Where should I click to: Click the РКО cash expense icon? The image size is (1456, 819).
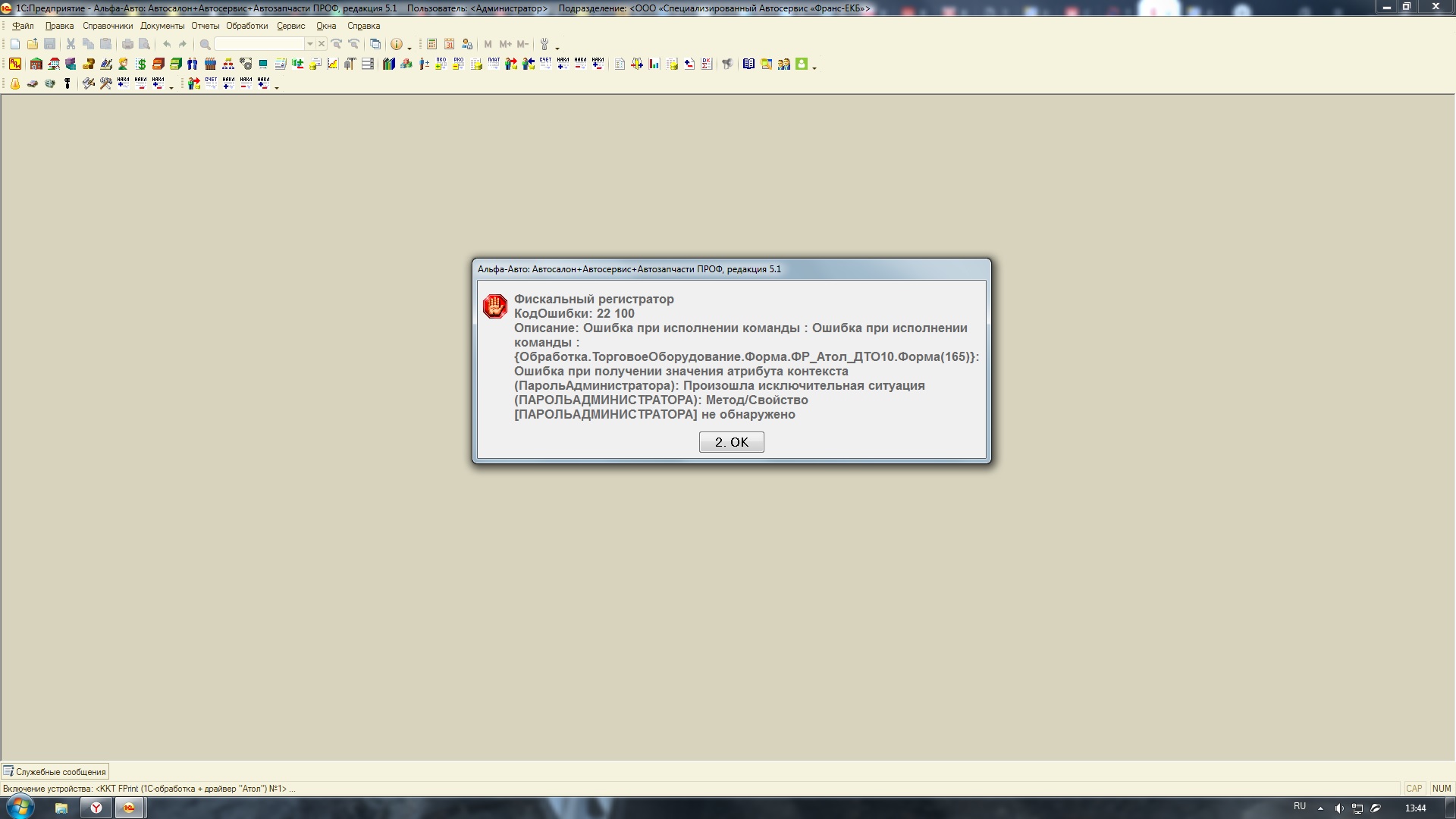tap(458, 64)
